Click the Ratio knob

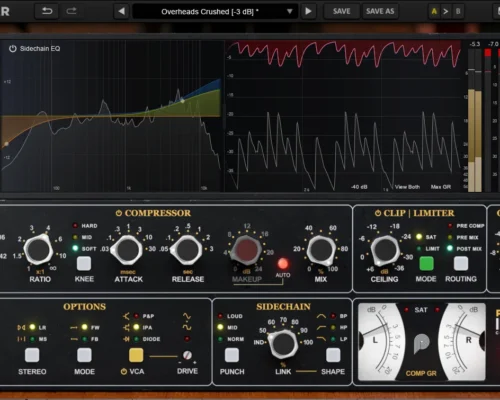pos(39,249)
